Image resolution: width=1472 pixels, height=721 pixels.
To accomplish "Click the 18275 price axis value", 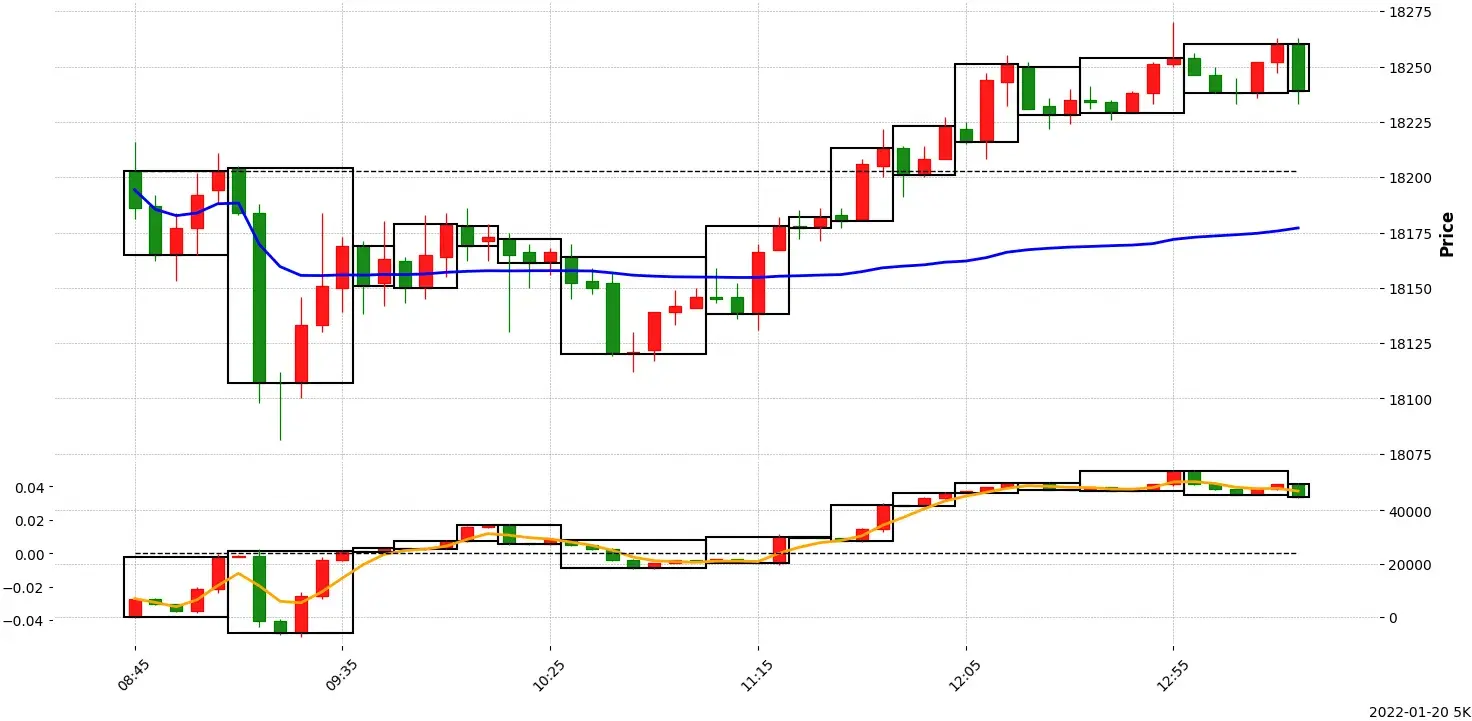I will (1411, 13).
